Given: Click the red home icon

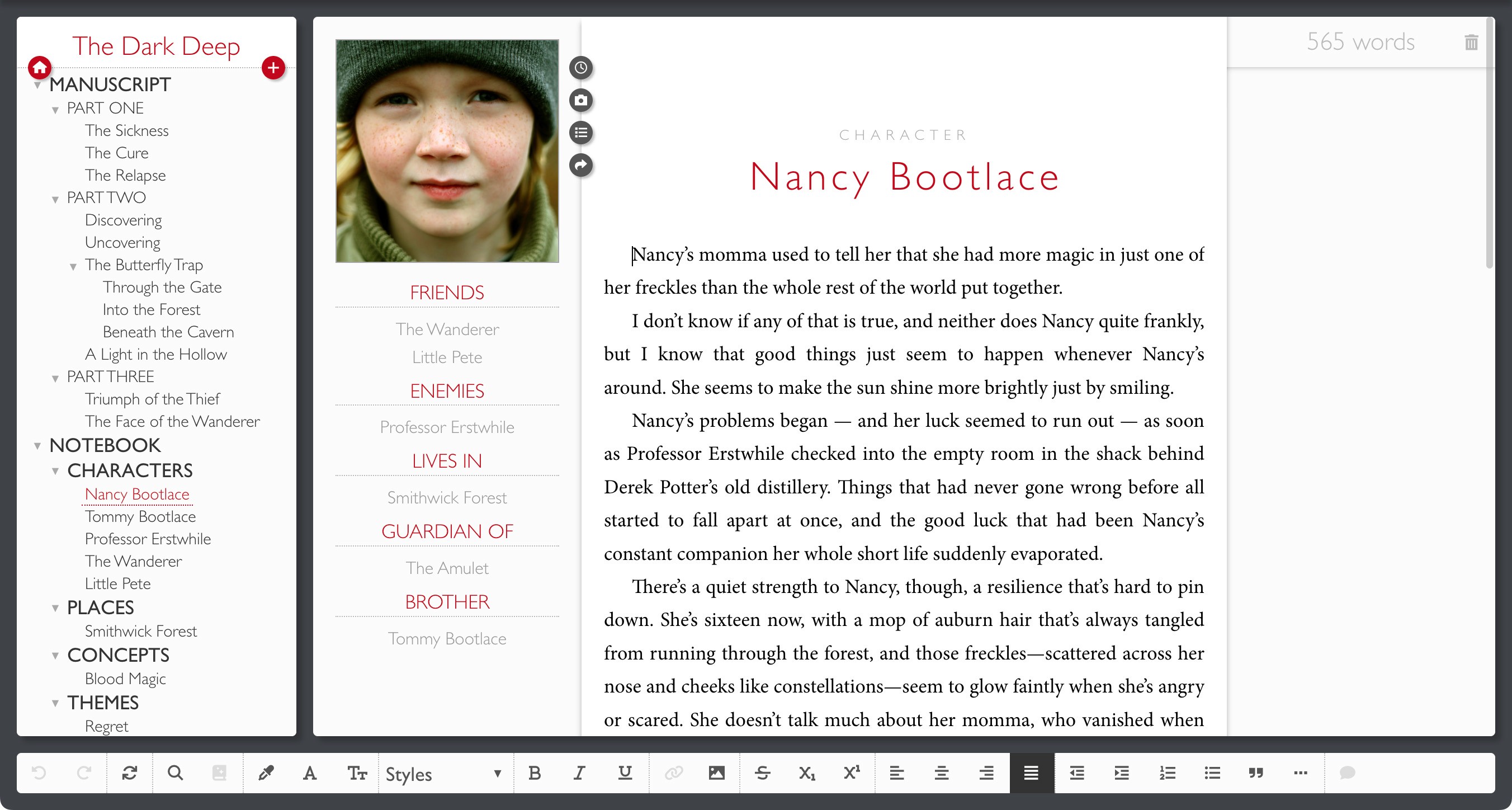Looking at the screenshot, I should [x=39, y=68].
